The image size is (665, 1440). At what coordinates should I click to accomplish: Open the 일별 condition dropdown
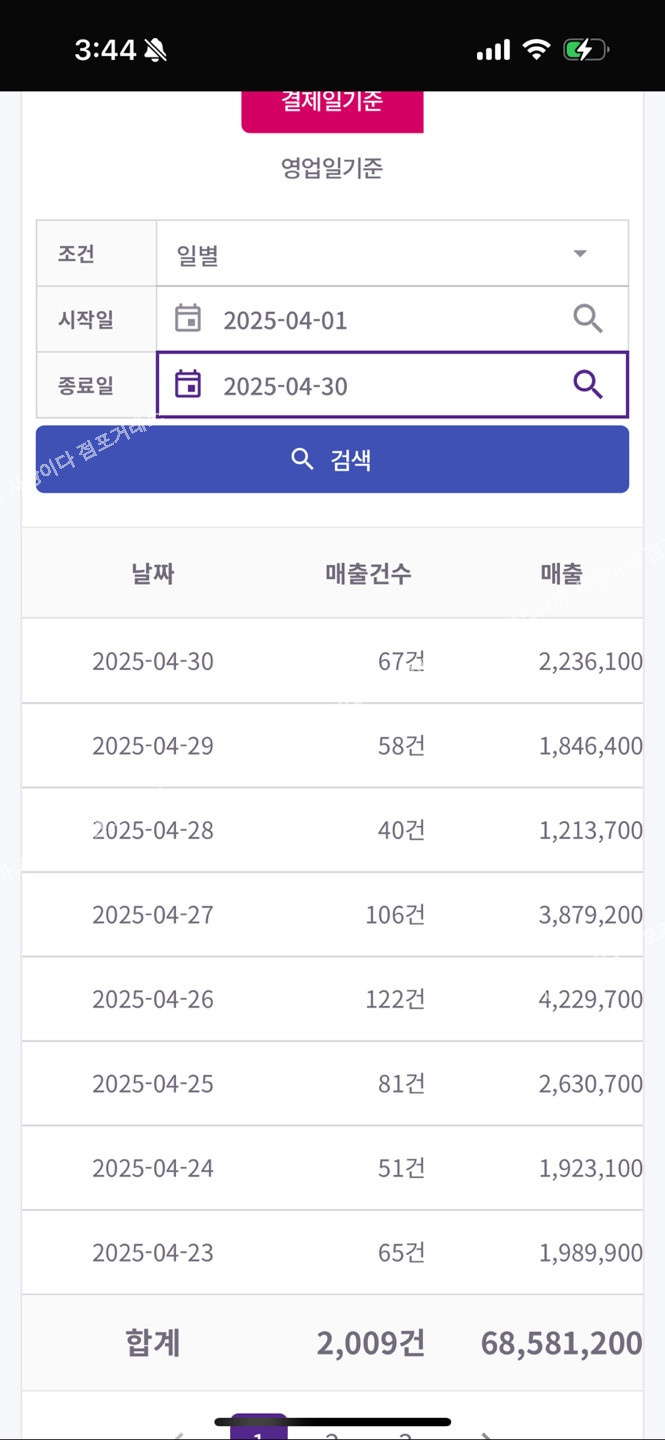tap(392, 254)
